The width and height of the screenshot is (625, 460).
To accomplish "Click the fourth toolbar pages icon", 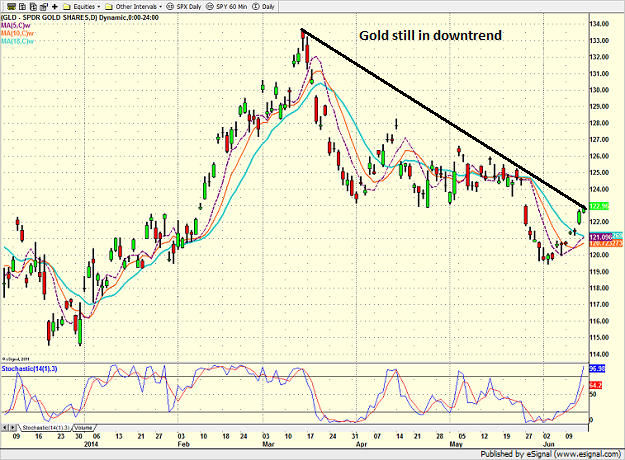I will pyautogui.click(x=44, y=6).
